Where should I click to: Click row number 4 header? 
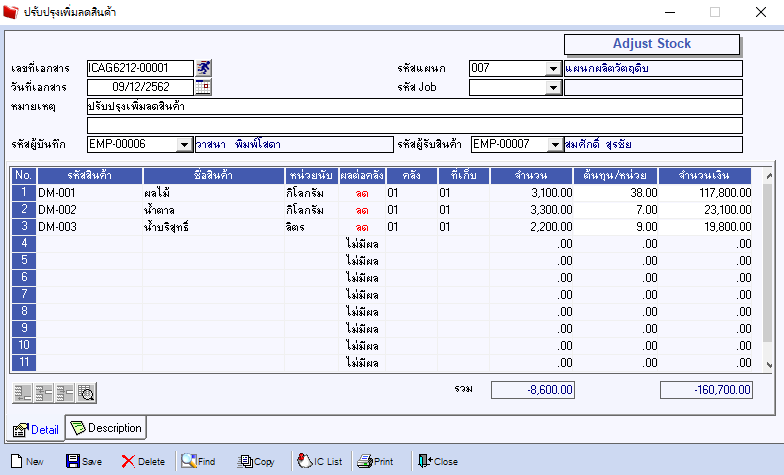(x=24, y=244)
